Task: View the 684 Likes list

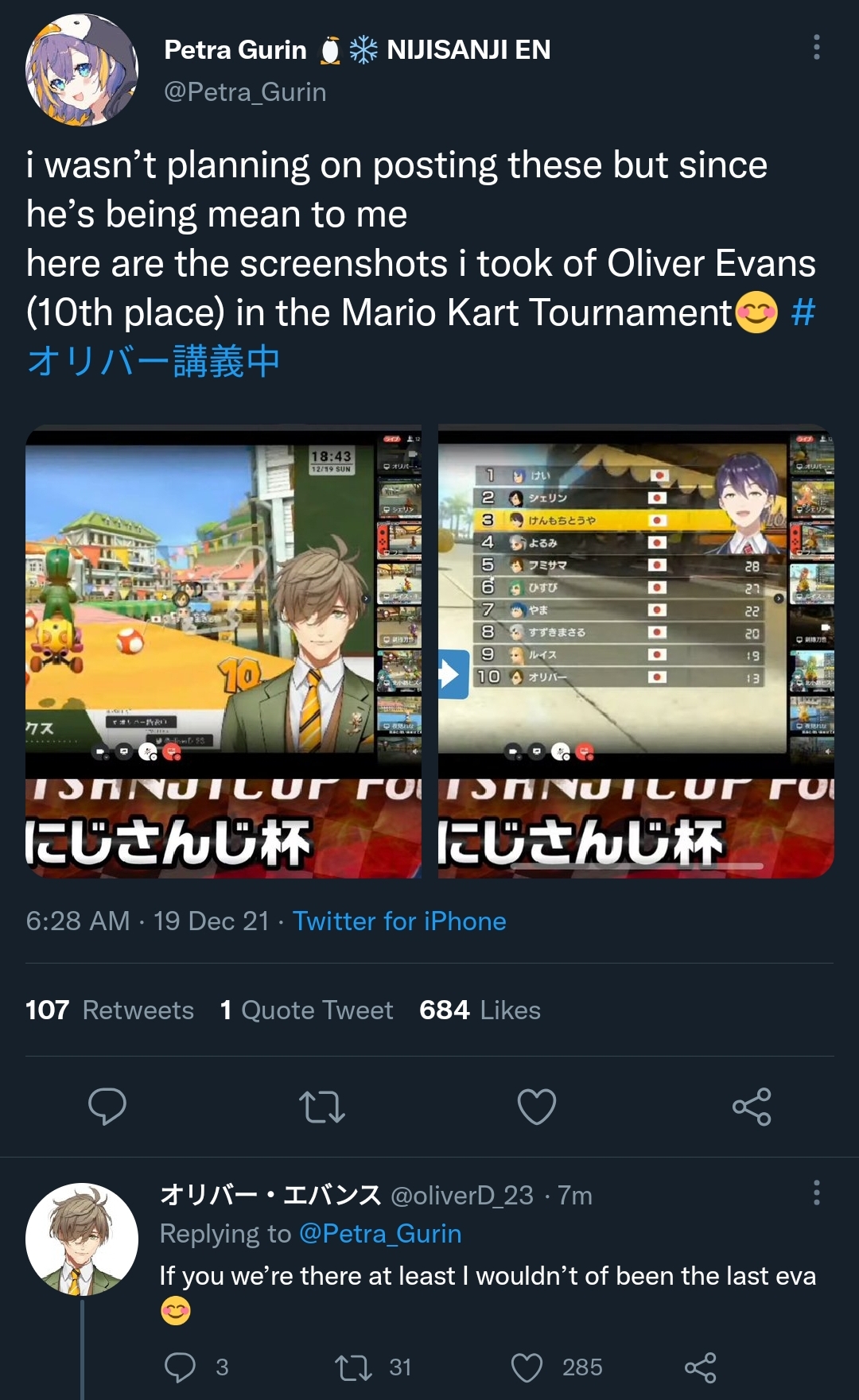Action: point(480,1010)
